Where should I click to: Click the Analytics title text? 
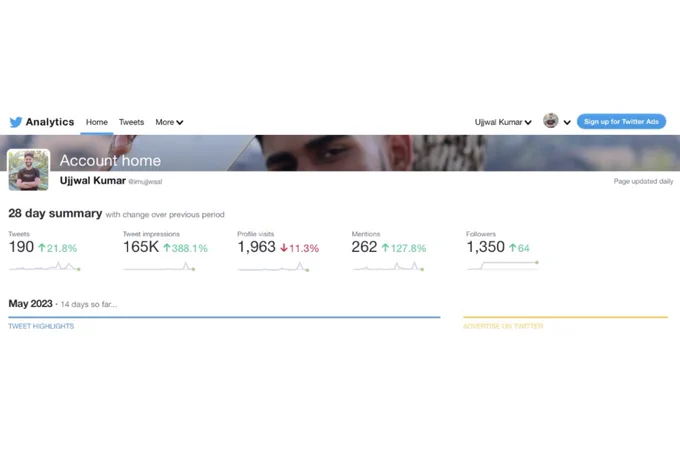(50, 122)
